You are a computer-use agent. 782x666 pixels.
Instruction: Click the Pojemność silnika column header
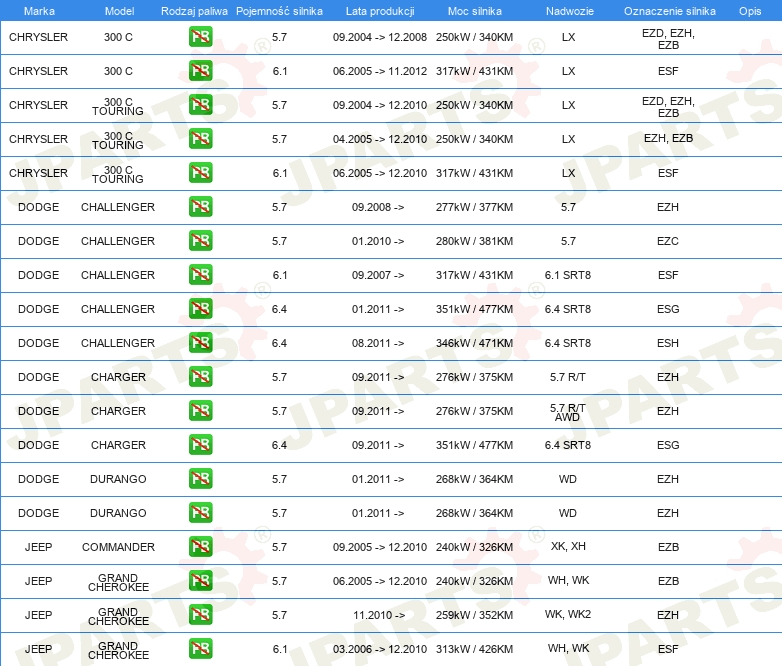[x=279, y=10]
